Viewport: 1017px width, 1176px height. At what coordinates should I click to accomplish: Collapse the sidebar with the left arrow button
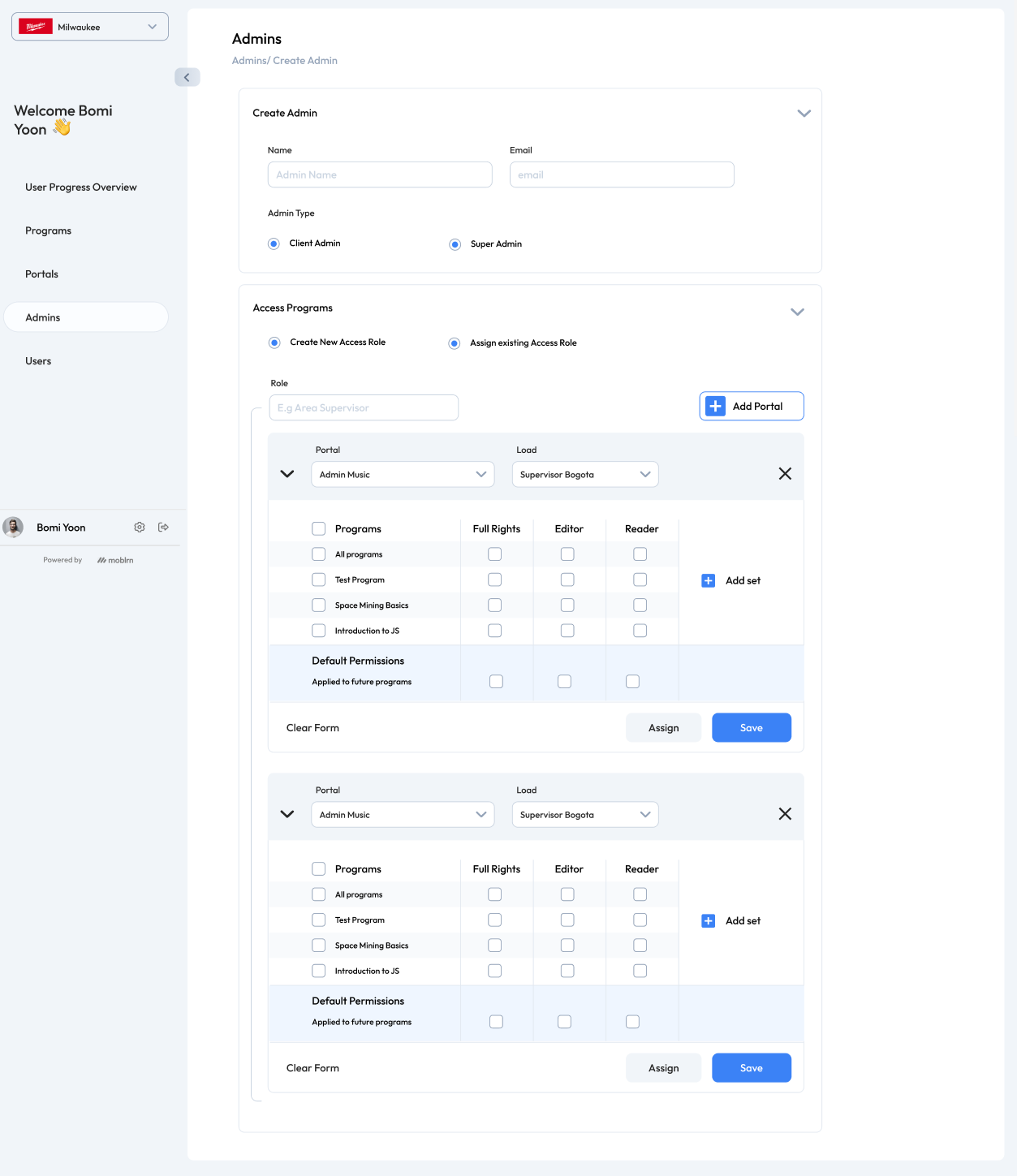[187, 77]
